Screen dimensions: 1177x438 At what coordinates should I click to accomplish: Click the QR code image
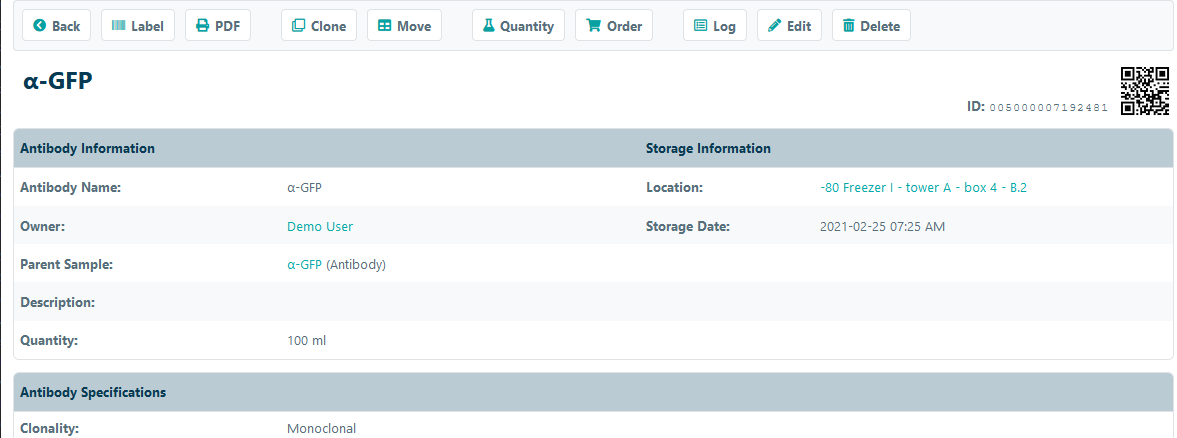(x=1144, y=91)
